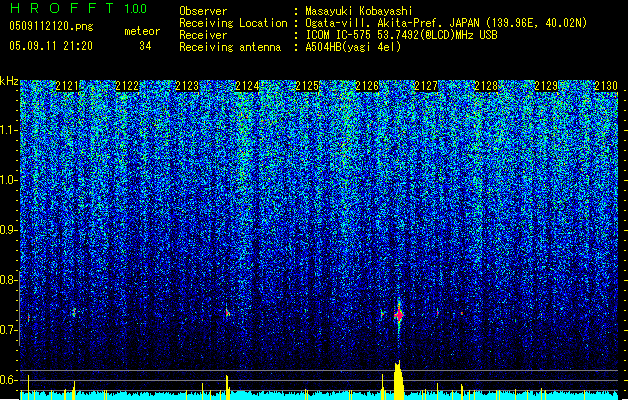629x400 pixels.
Task: Click the 'meteor' label
Action: click(142, 31)
